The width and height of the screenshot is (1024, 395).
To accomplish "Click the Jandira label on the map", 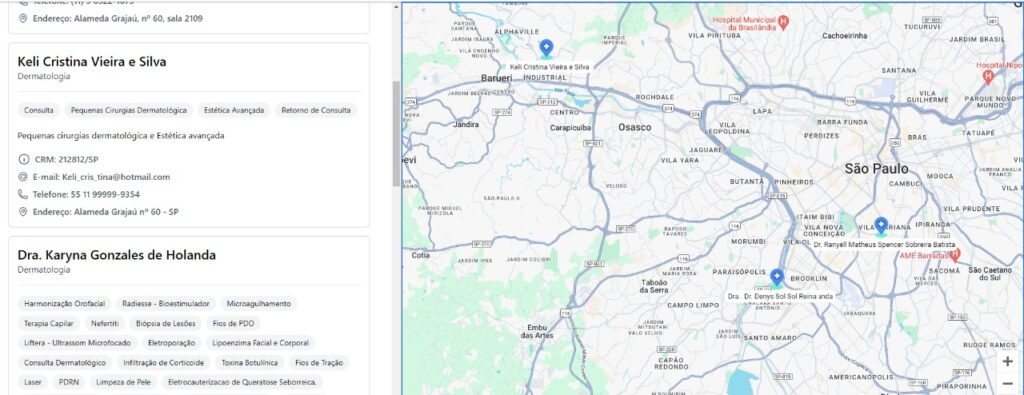I will 466,124.
